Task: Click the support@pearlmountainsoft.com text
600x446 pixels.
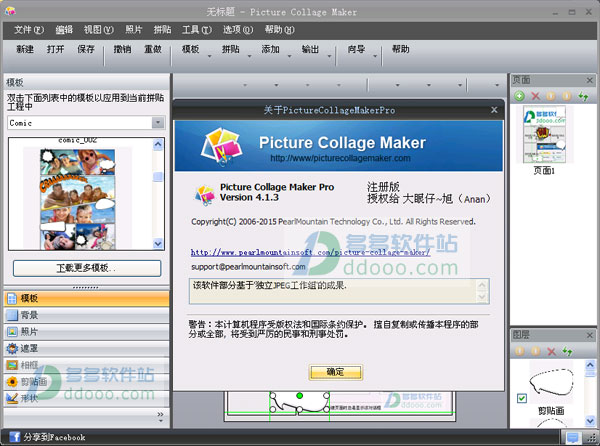Action: pyautogui.click(x=248, y=267)
